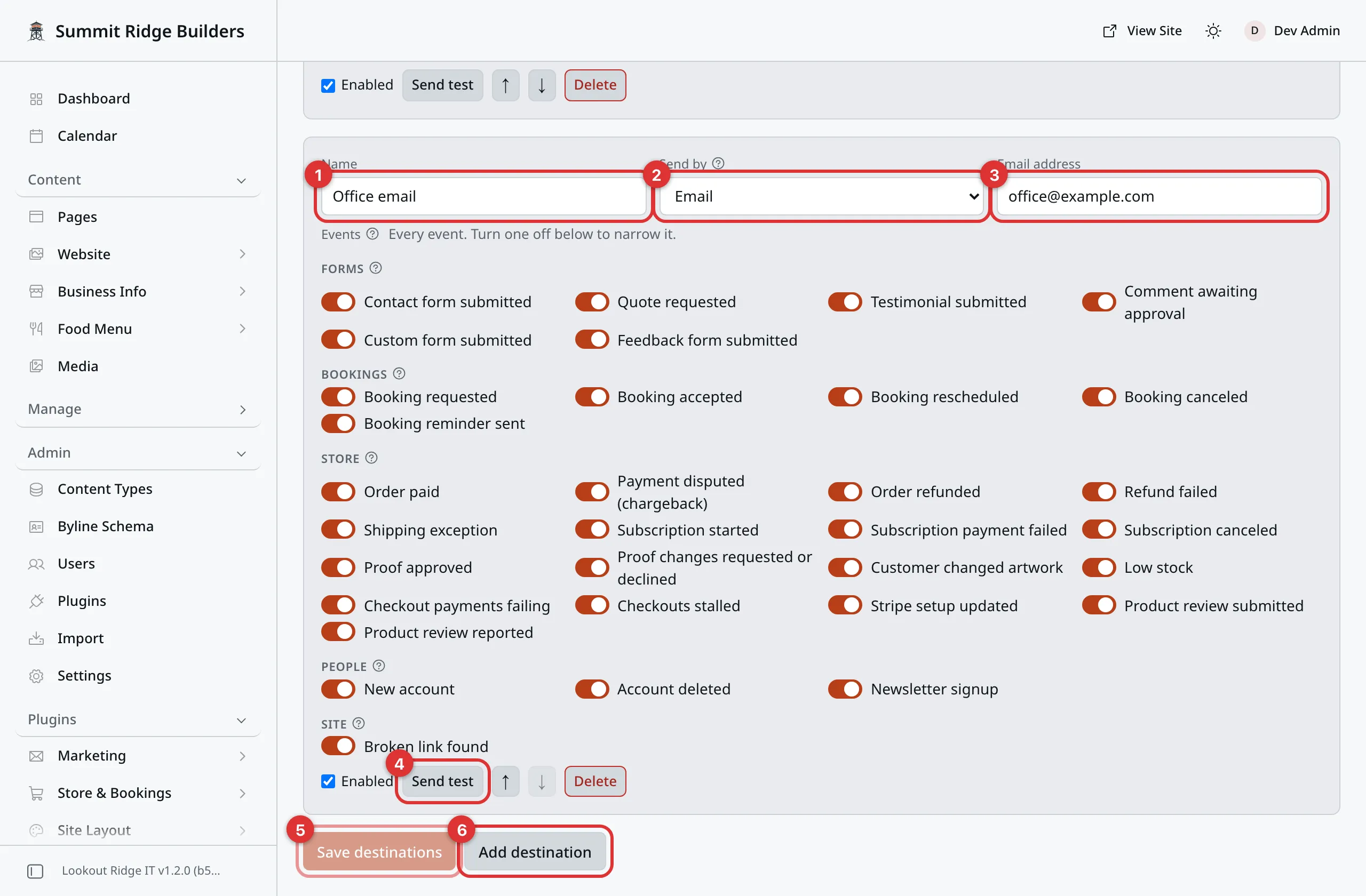This screenshot has width=1366, height=896.
Task: Click the Add destination button
Action: (534, 852)
